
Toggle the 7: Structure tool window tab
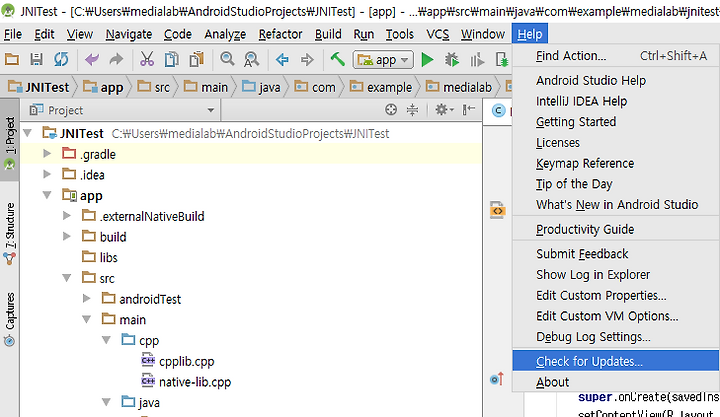click(x=10, y=232)
